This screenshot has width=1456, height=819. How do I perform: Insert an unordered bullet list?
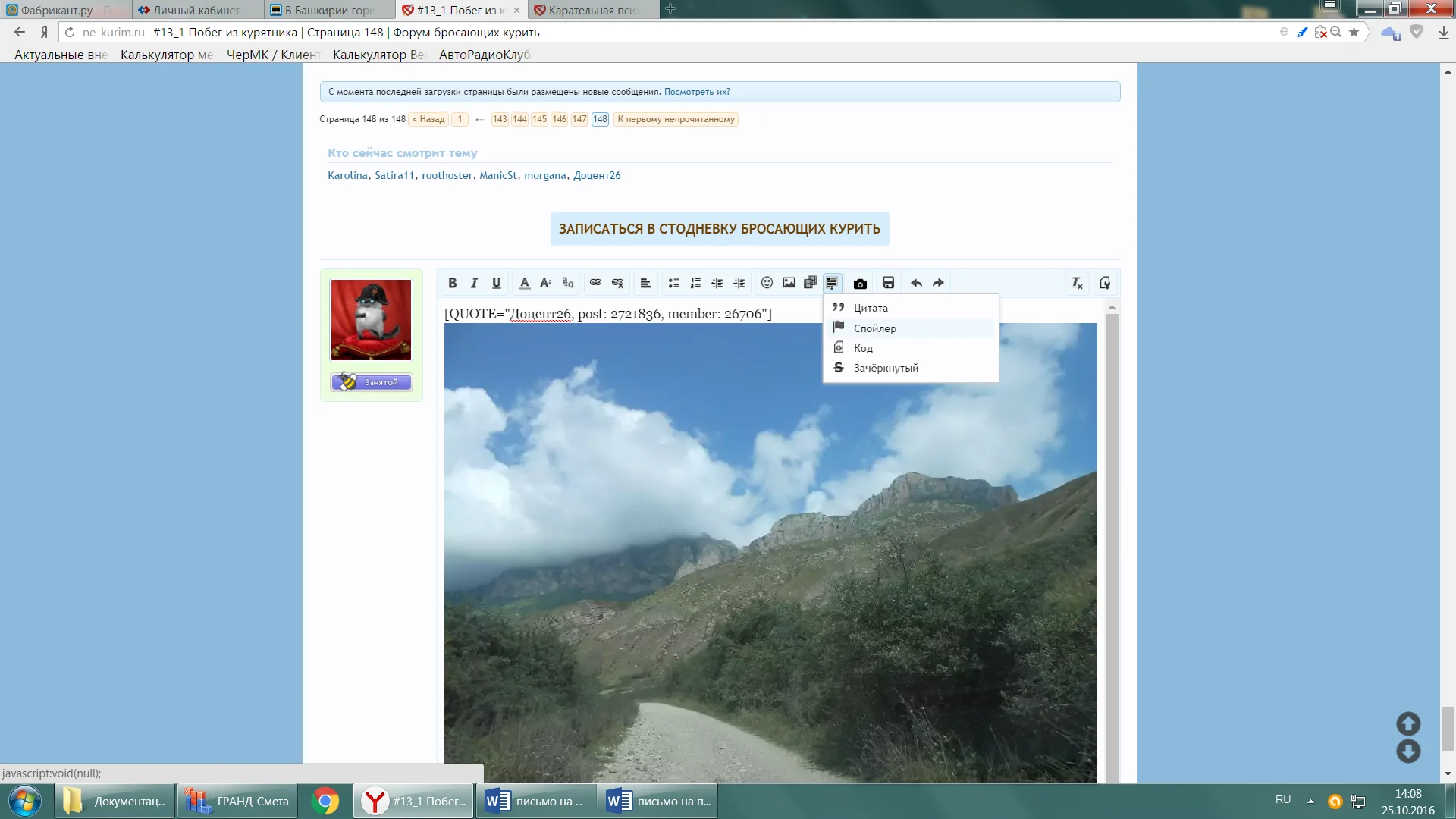click(673, 283)
